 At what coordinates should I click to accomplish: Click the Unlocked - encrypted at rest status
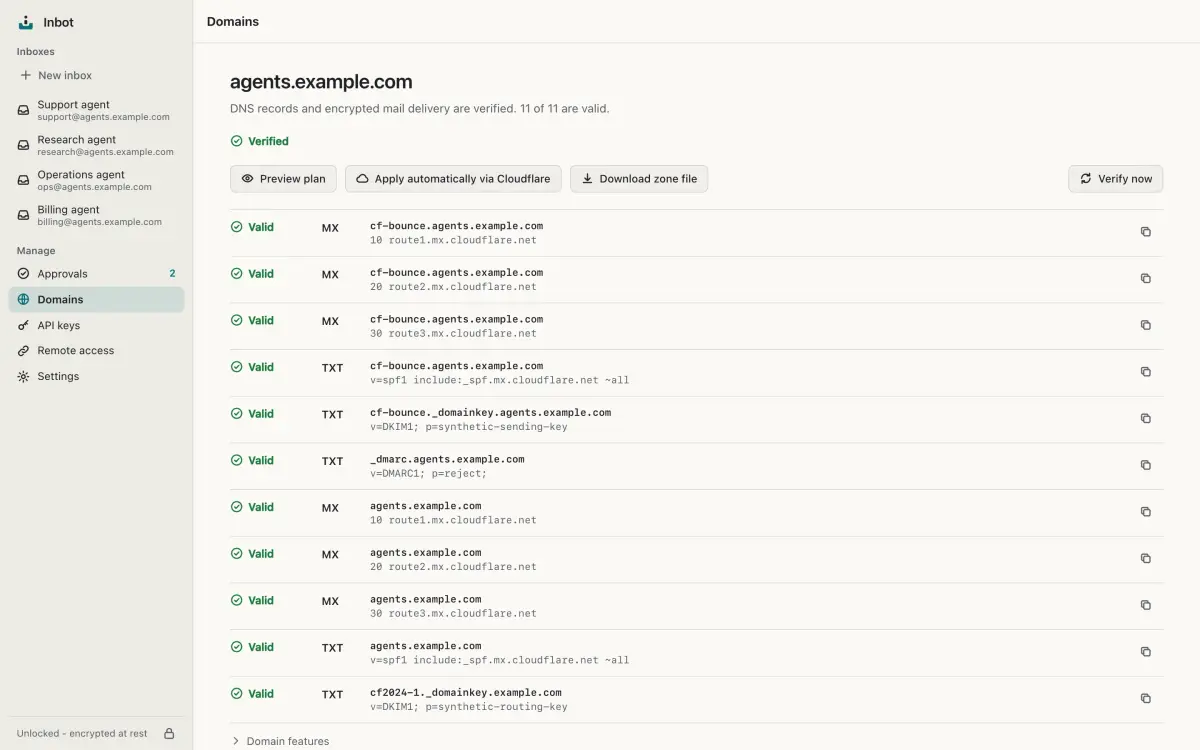[82, 734]
